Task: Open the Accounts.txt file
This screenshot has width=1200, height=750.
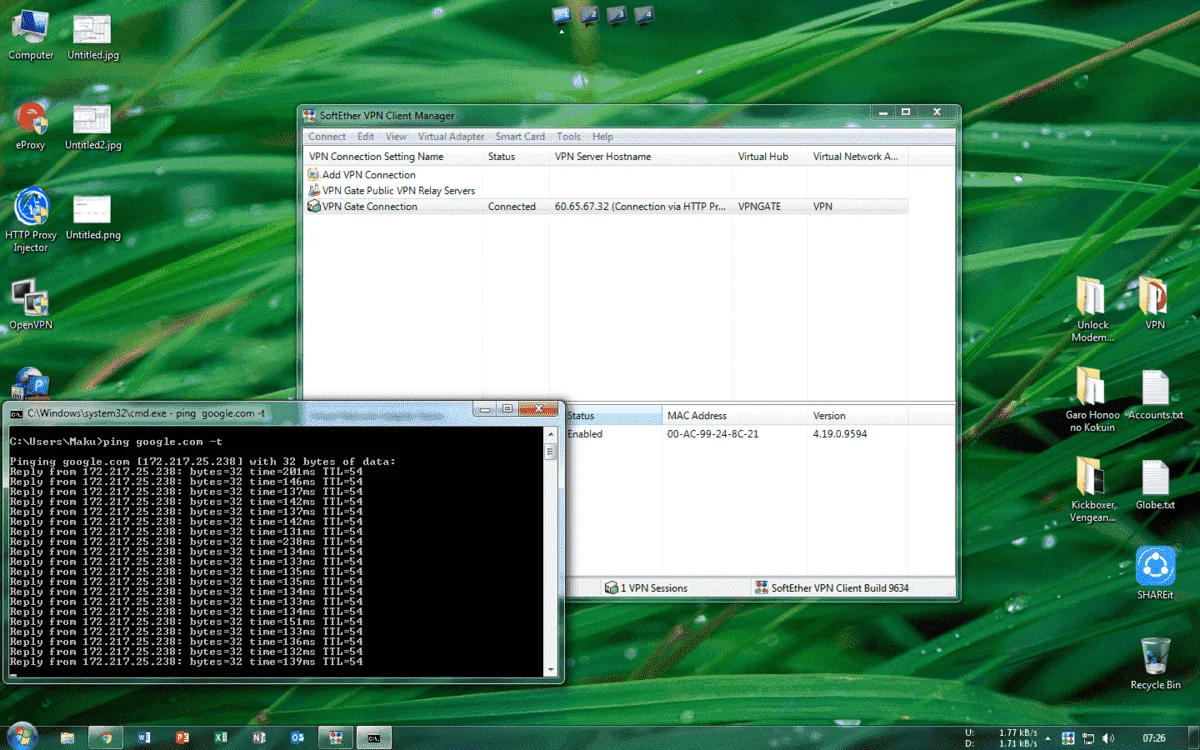Action: [x=1155, y=395]
